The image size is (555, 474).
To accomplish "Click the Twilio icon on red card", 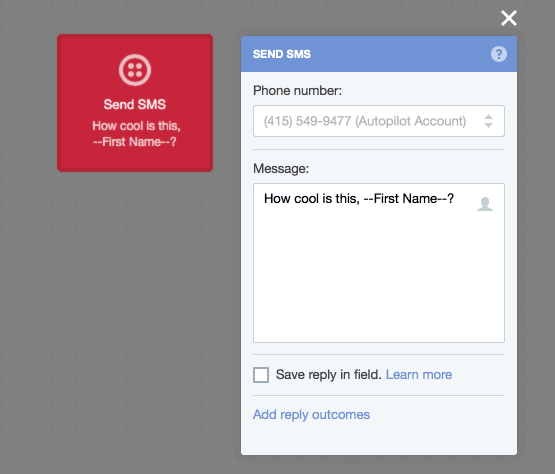I will (135, 70).
